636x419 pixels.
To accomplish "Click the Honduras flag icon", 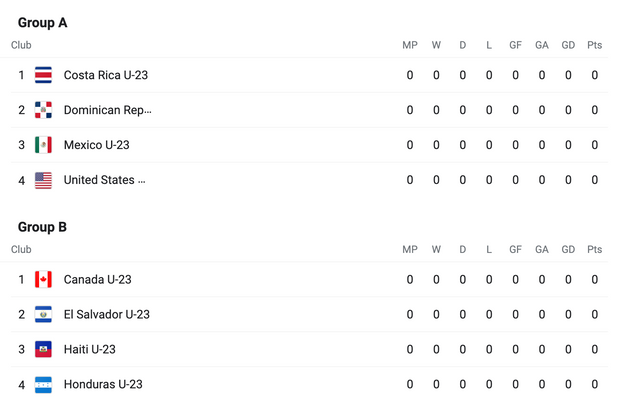I will (43, 384).
